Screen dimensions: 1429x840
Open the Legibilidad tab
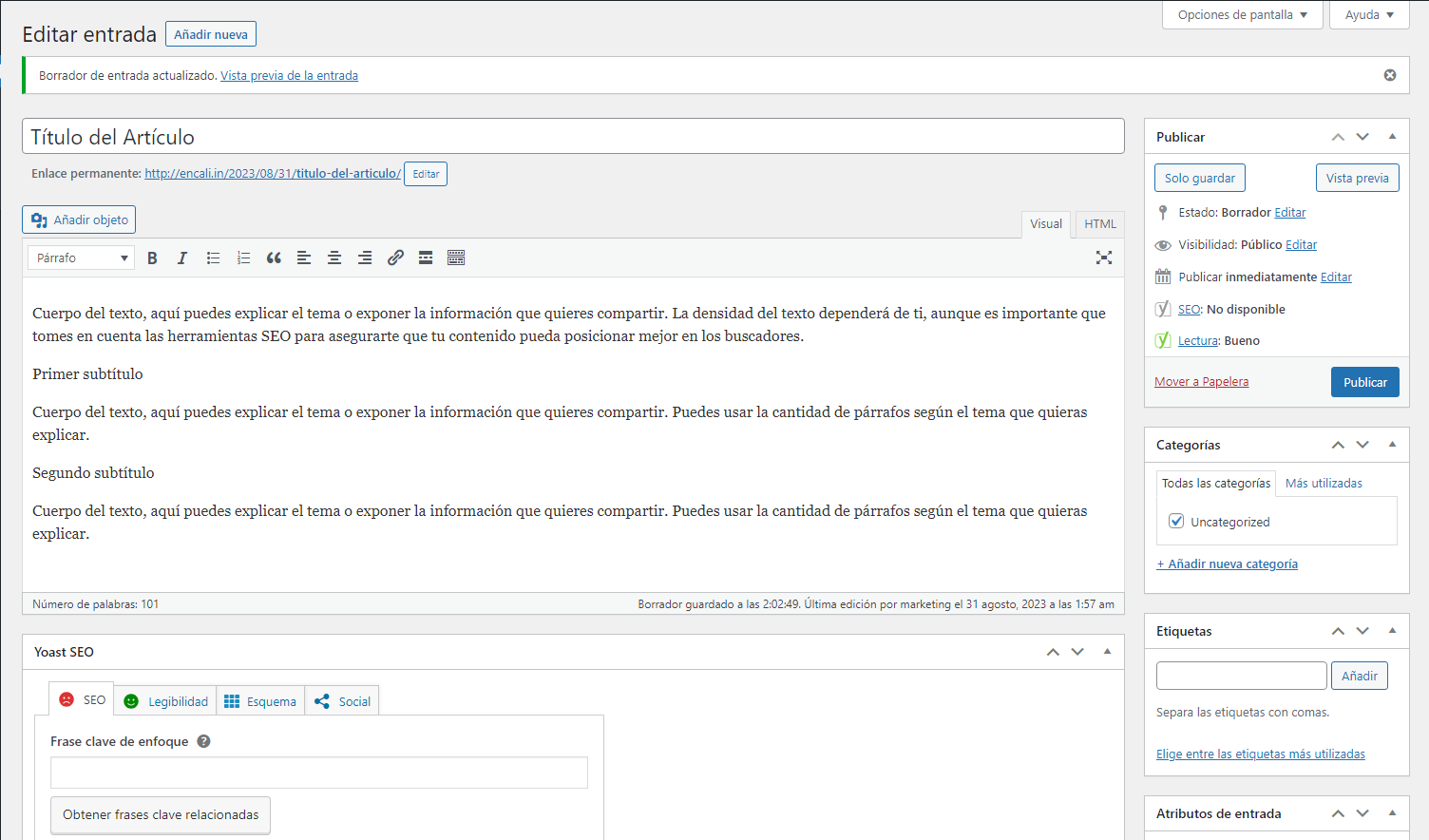click(x=165, y=701)
